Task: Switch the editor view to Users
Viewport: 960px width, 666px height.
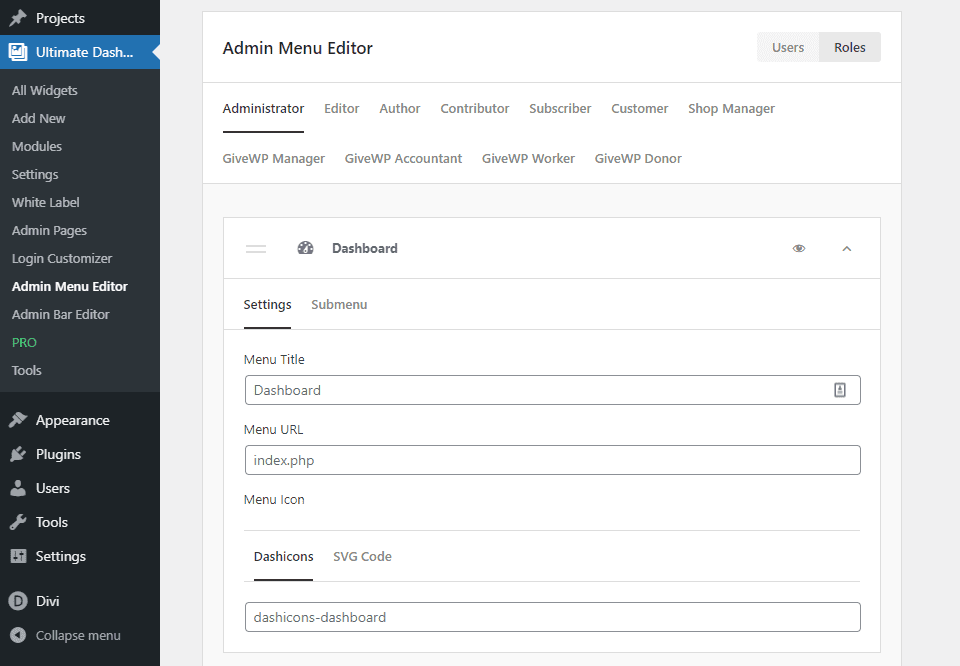Action: (787, 46)
